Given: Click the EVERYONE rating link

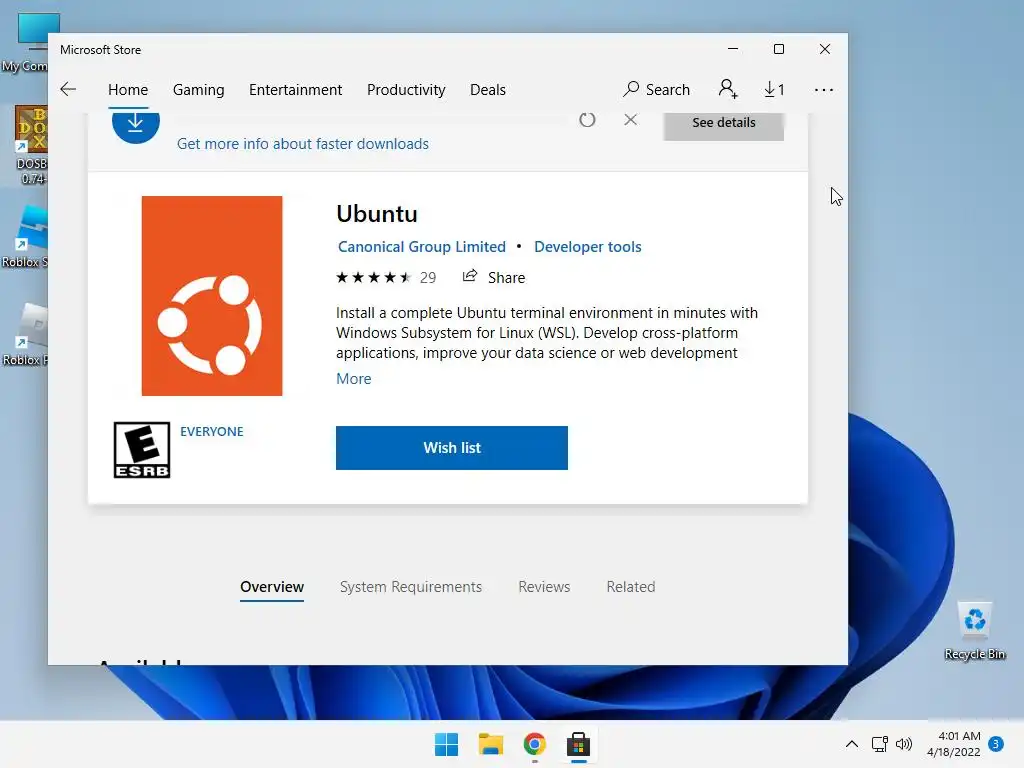Looking at the screenshot, I should click(212, 431).
